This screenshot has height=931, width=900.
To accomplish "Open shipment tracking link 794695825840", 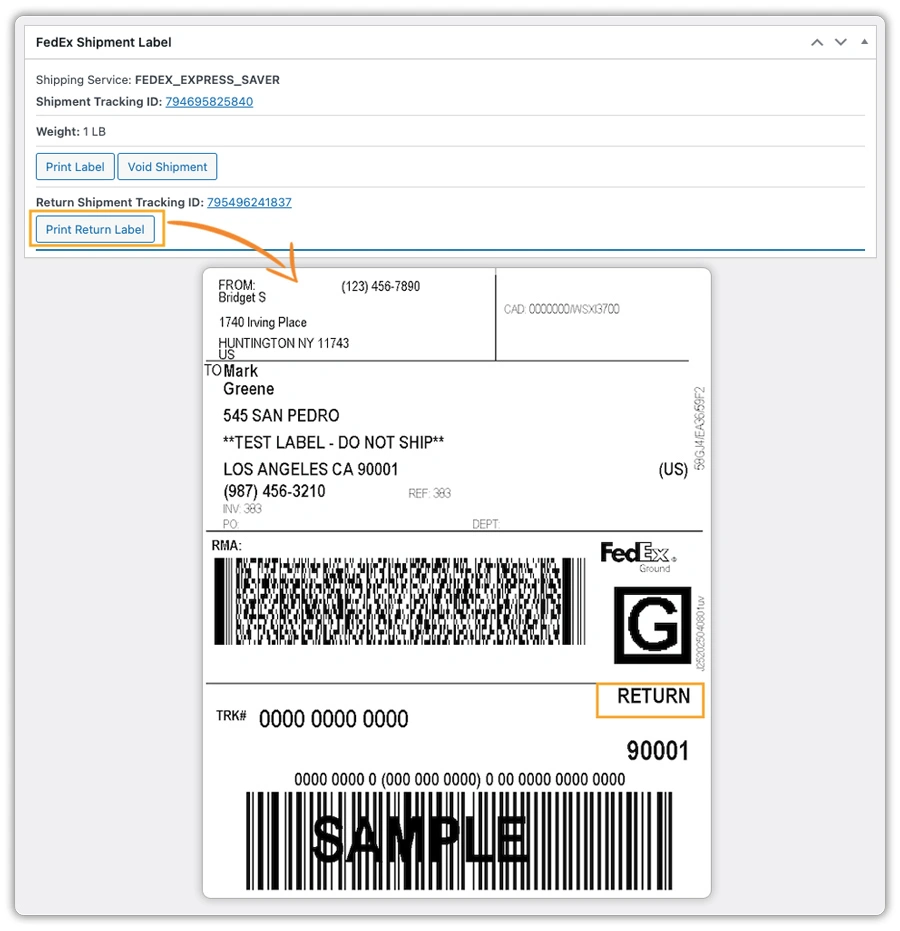I will point(208,101).
